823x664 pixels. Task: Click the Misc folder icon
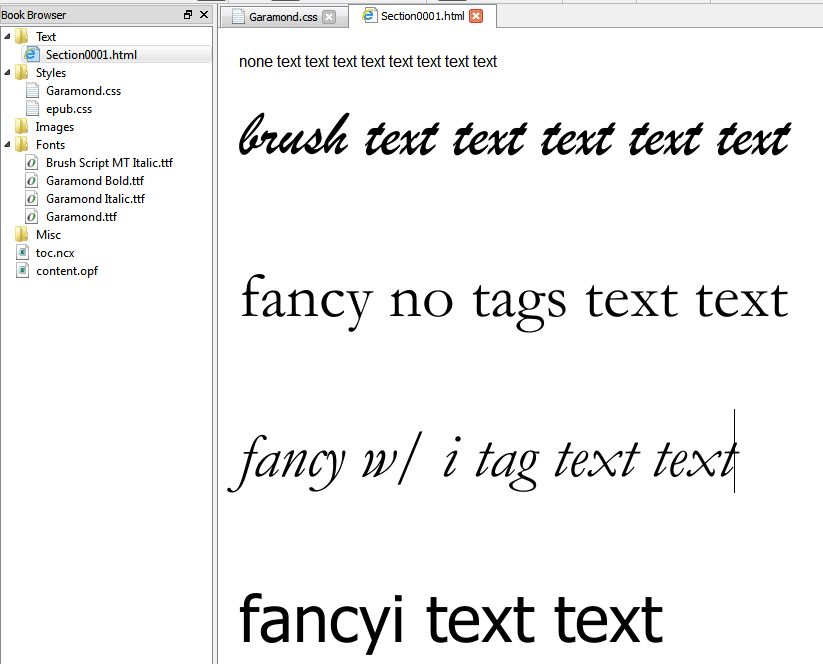22,234
